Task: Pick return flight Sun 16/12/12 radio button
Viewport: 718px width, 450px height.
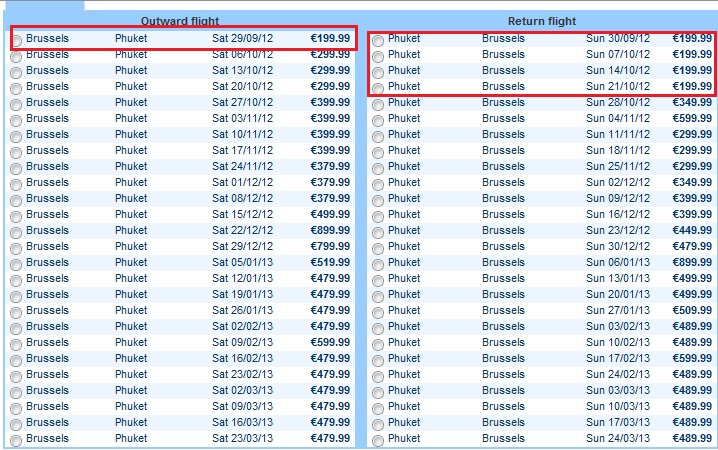Action: (x=378, y=217)
